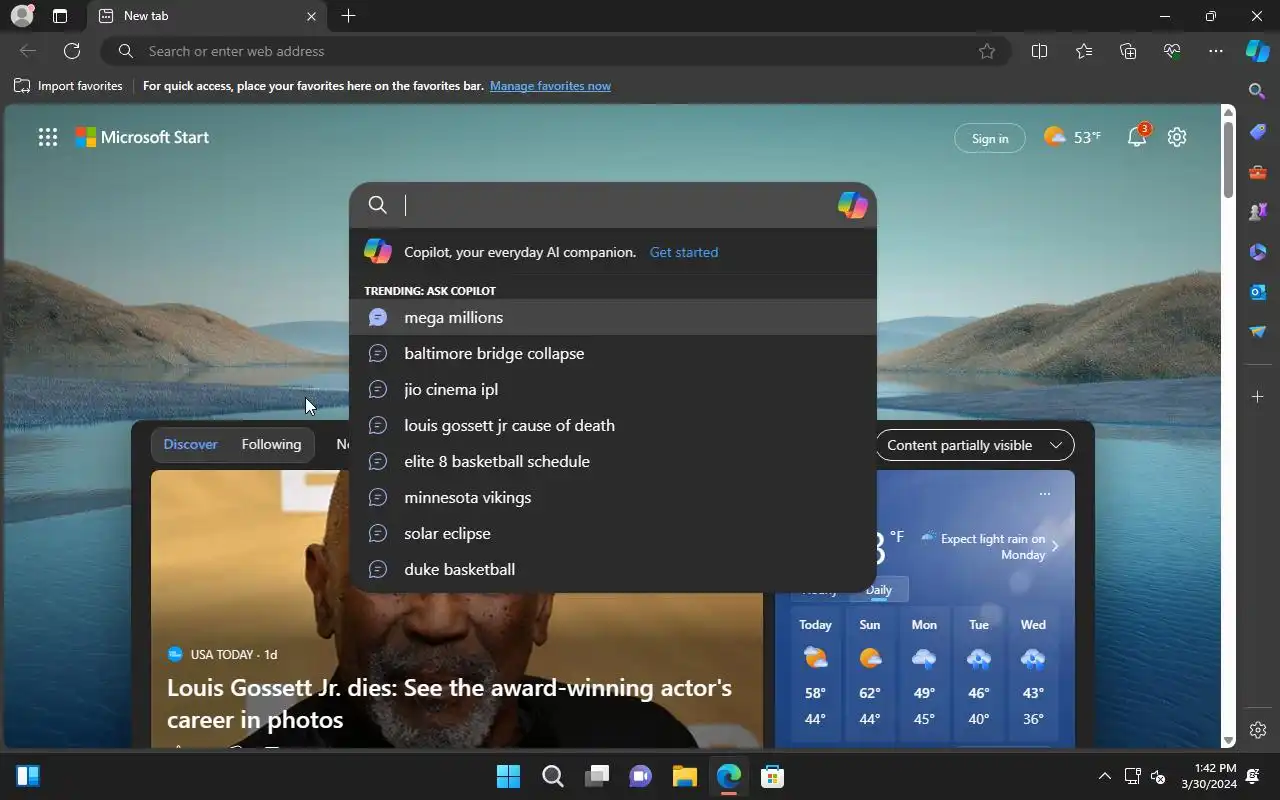Open a new tab with plus button
This screenshot has width=1280, height=800.
[x=348, y=16]
